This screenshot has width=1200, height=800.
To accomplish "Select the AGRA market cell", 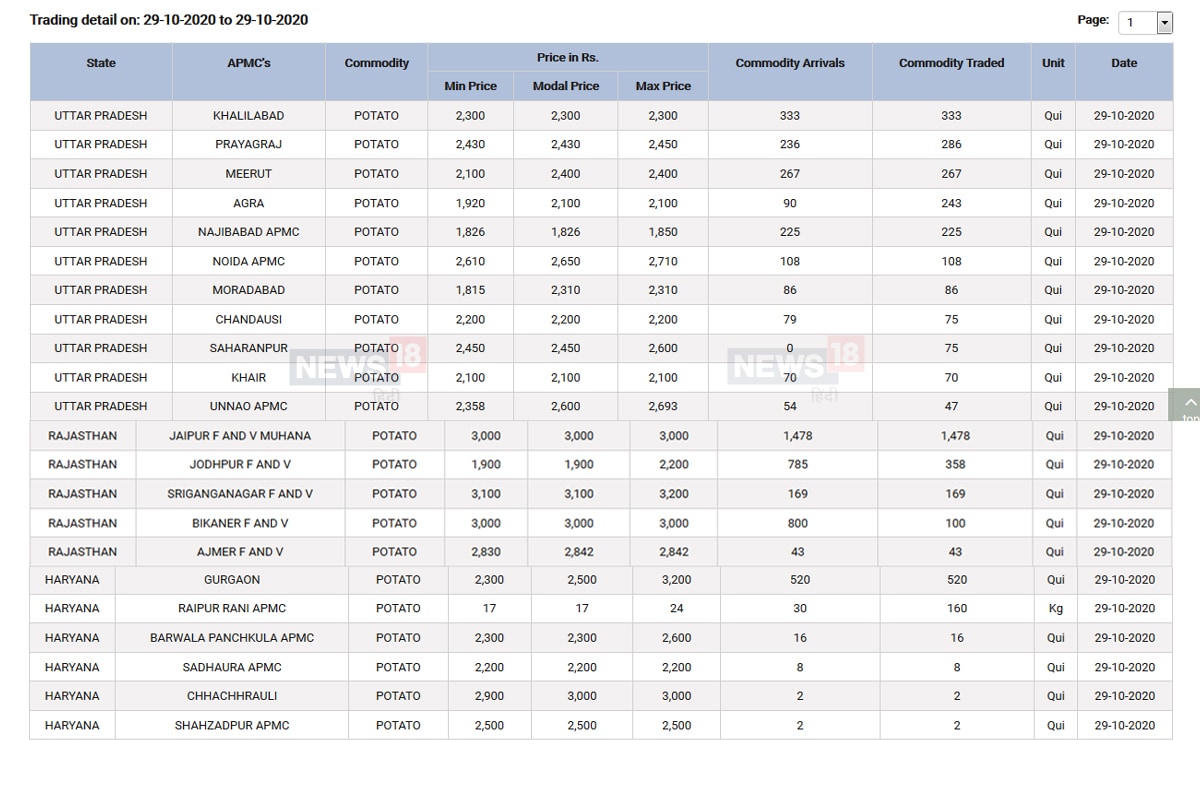I will 249,203.
